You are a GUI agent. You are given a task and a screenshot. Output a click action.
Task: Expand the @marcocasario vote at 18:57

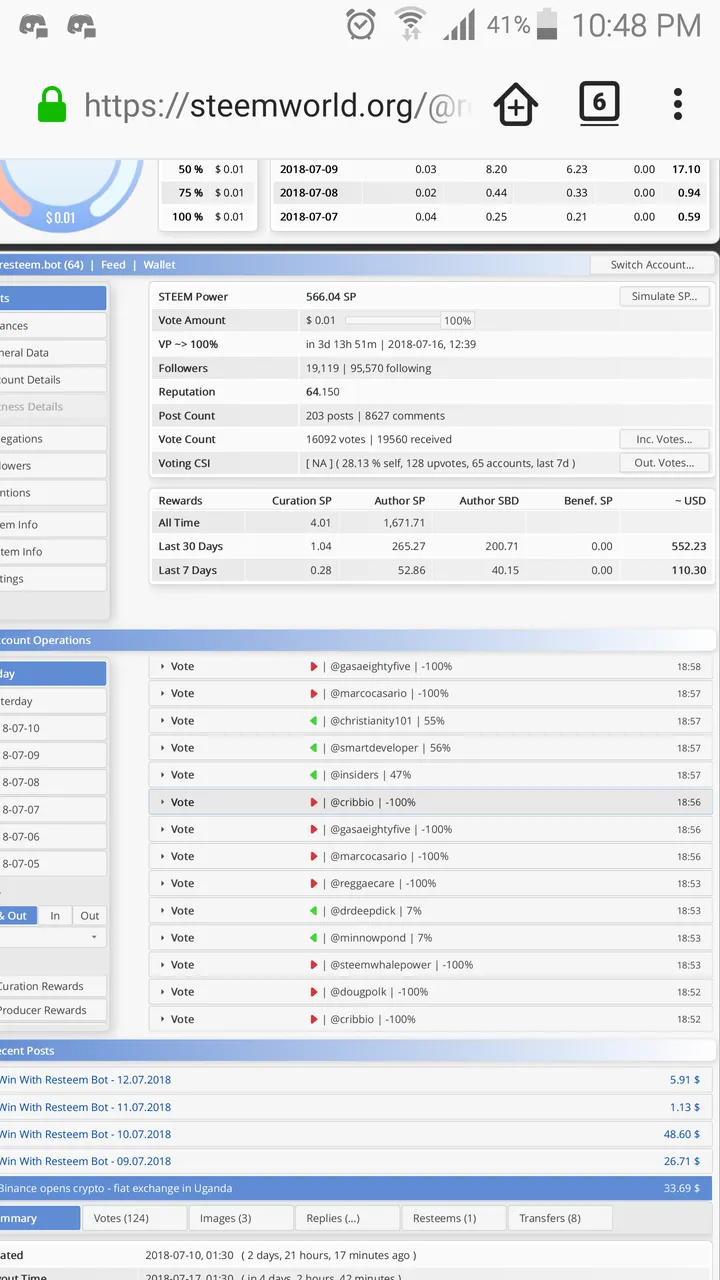[x=432, y=693]
